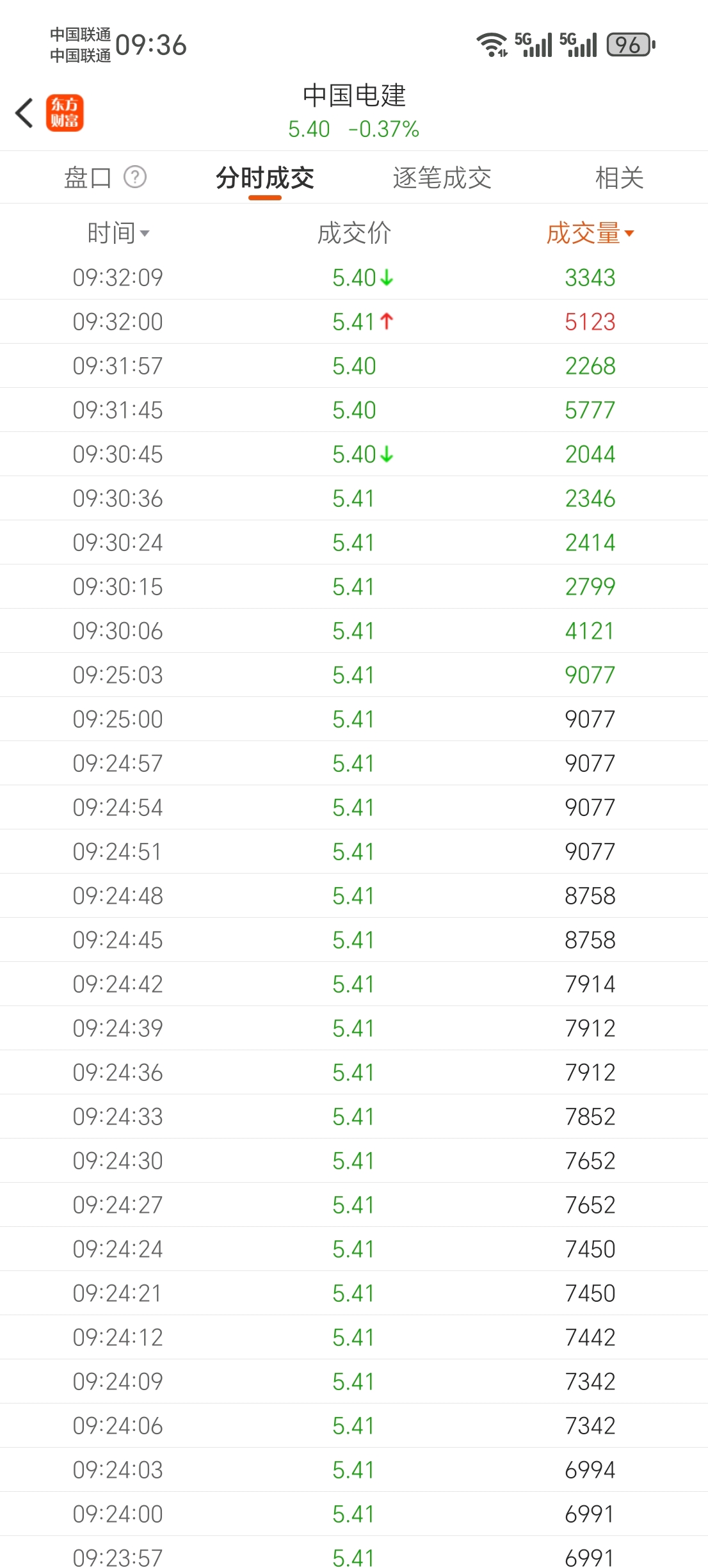
Task: Open the 相关 tab
Action: pos(619,178)
